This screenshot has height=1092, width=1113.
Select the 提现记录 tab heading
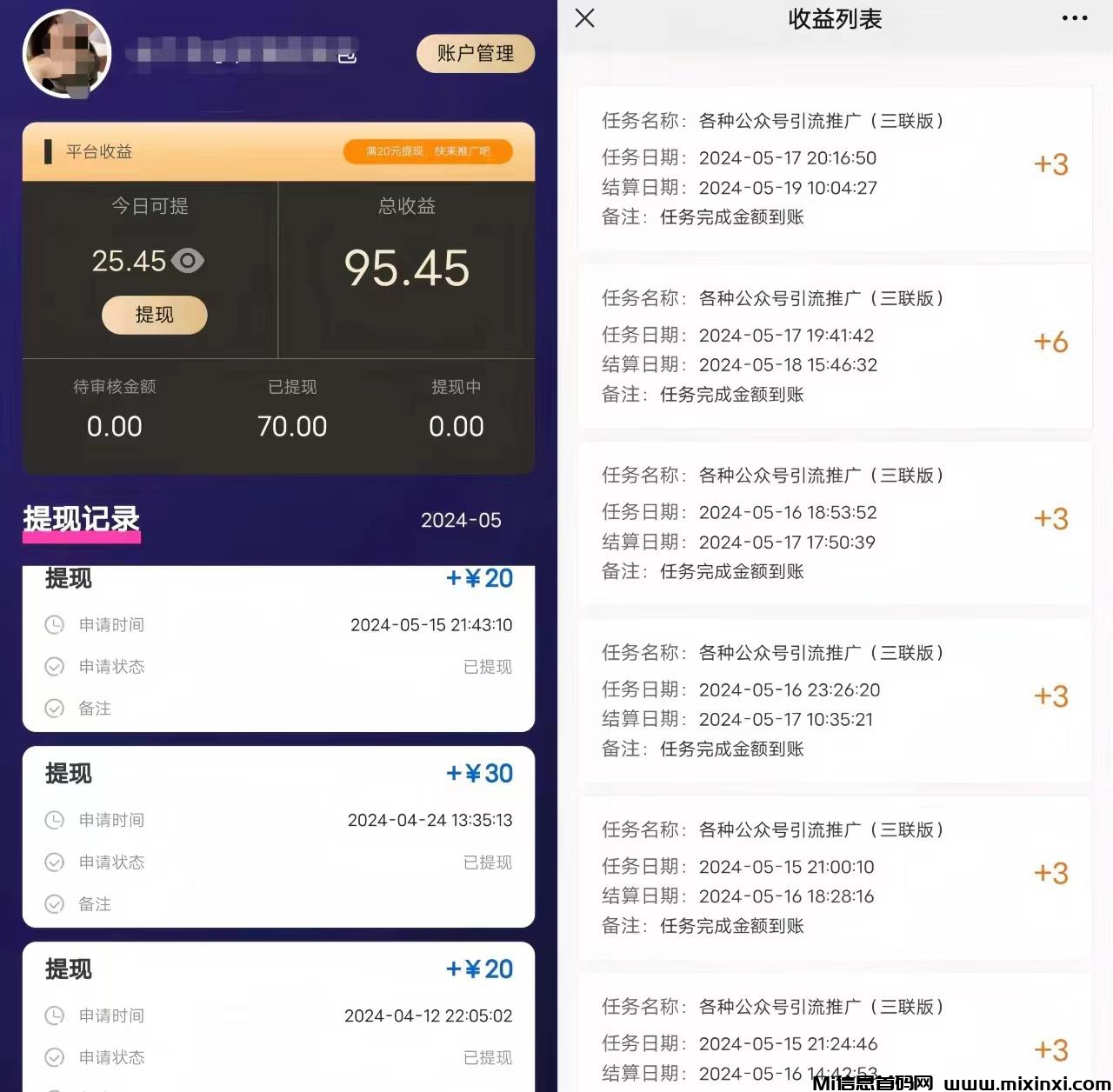[82, 519]
